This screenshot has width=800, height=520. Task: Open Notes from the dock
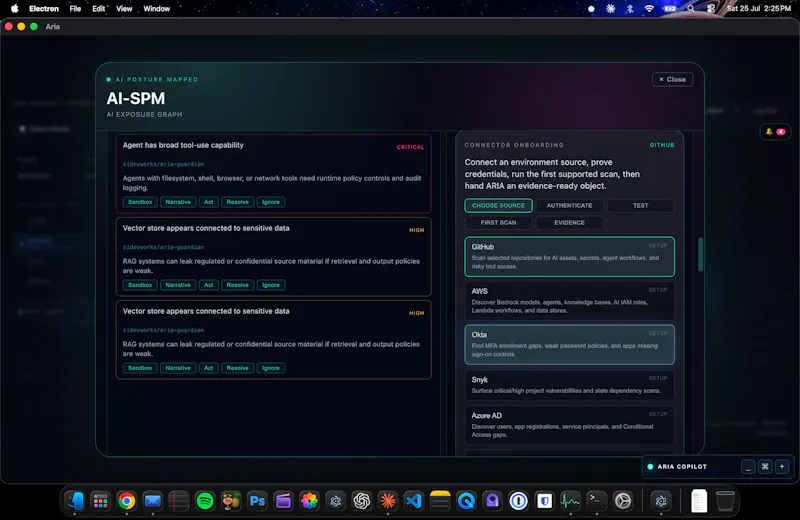pos(440,501)
